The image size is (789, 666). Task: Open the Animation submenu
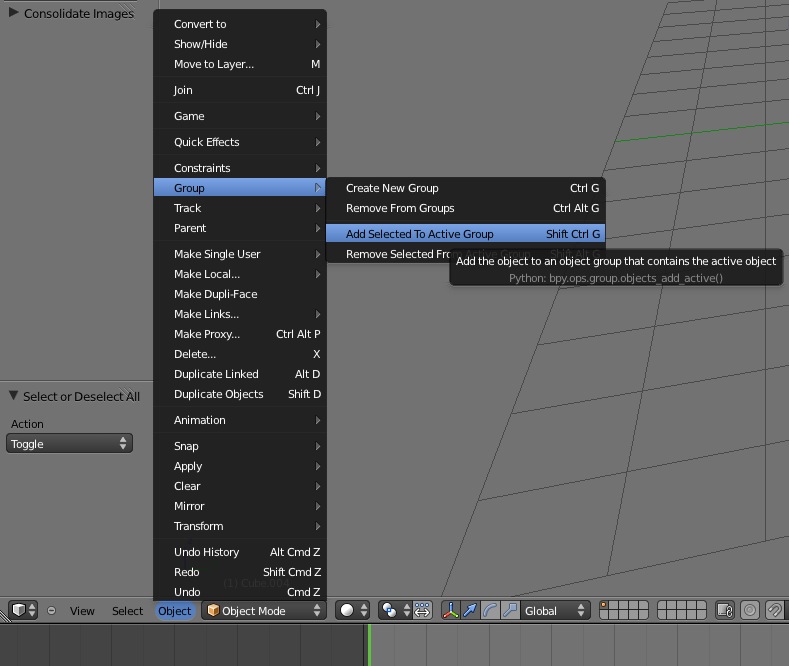[240, 421]
